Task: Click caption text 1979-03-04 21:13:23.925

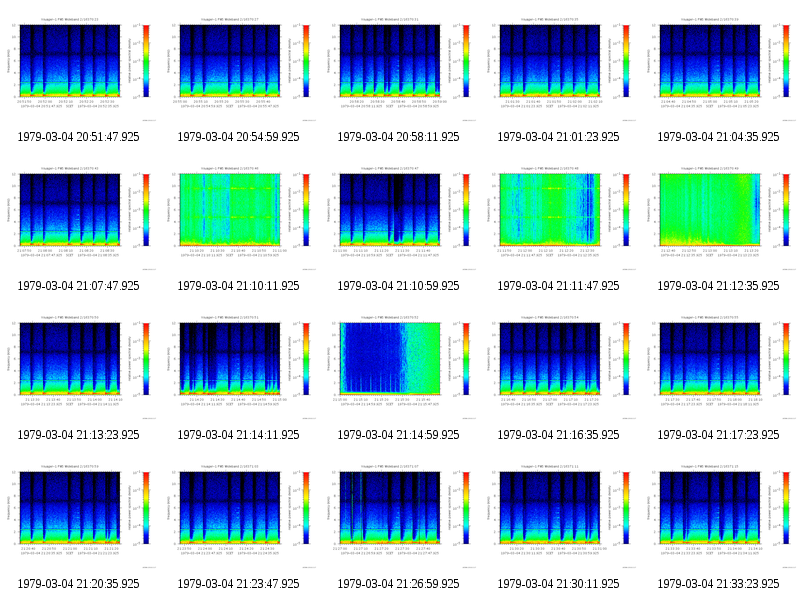Action: pos(79,435)
